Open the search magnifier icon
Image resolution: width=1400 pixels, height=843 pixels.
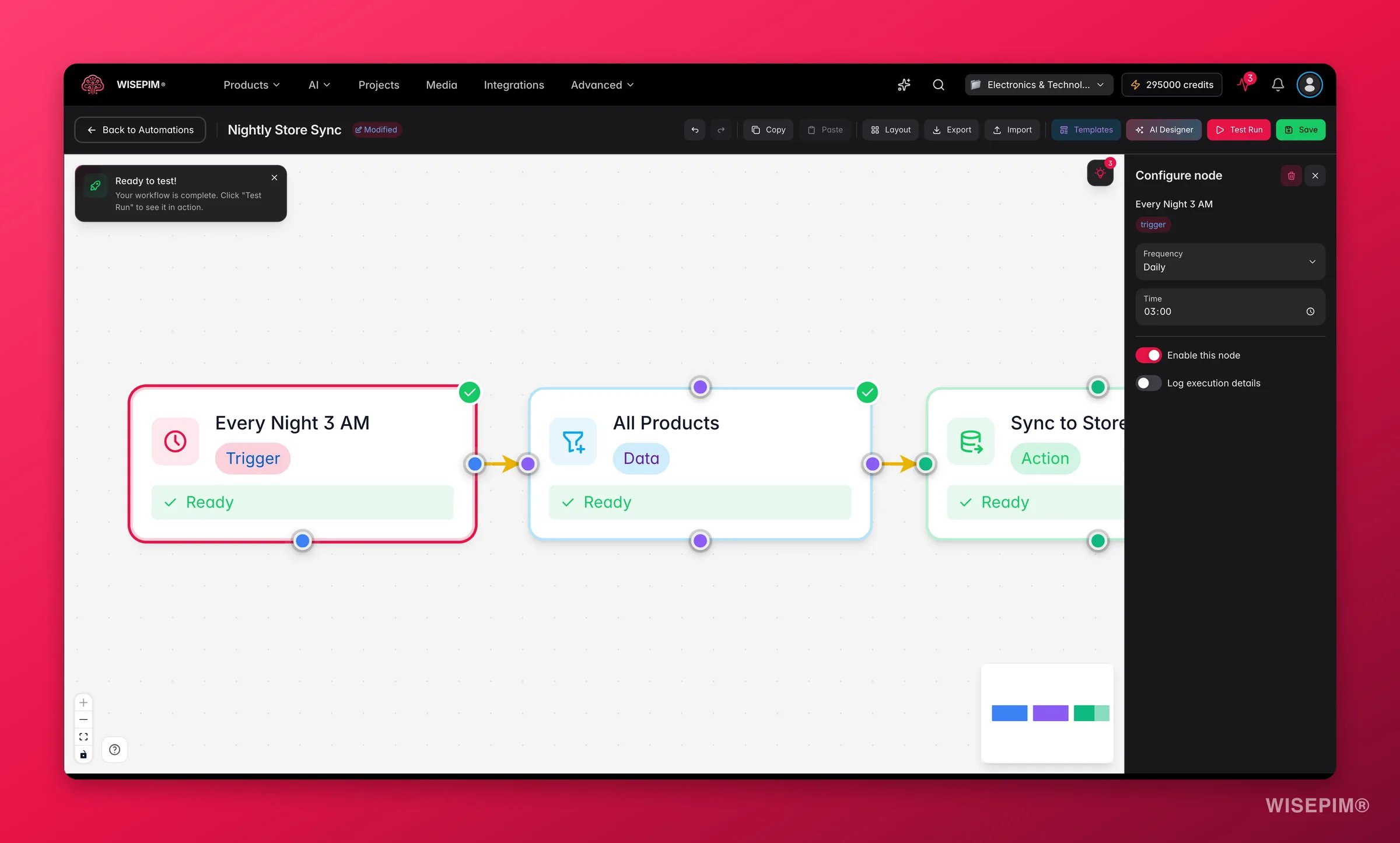click(938, 85)
